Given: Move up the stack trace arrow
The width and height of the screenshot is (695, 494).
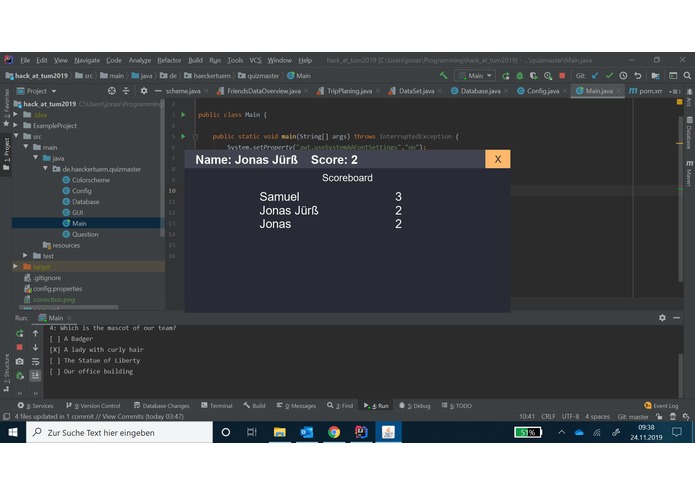Looking at the screenshot, I should [35, 333].
